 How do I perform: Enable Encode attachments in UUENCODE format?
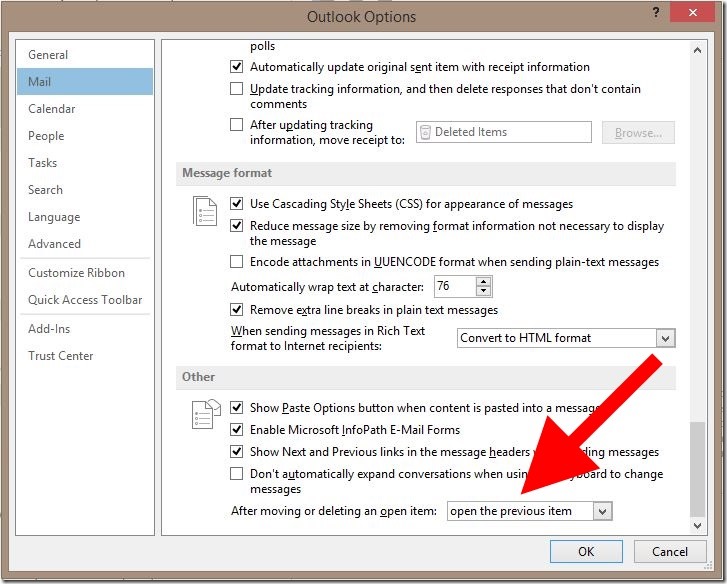coord(236,261)
